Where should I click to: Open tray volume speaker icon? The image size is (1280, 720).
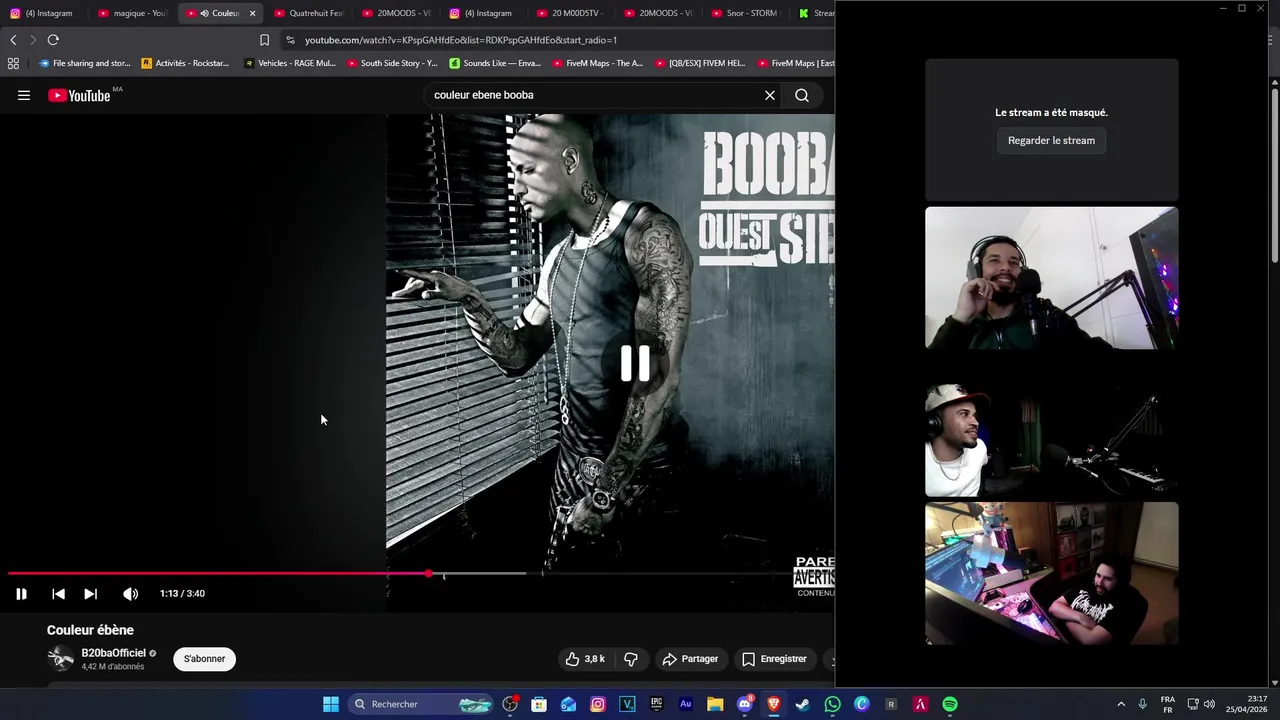click(1210, 704)
